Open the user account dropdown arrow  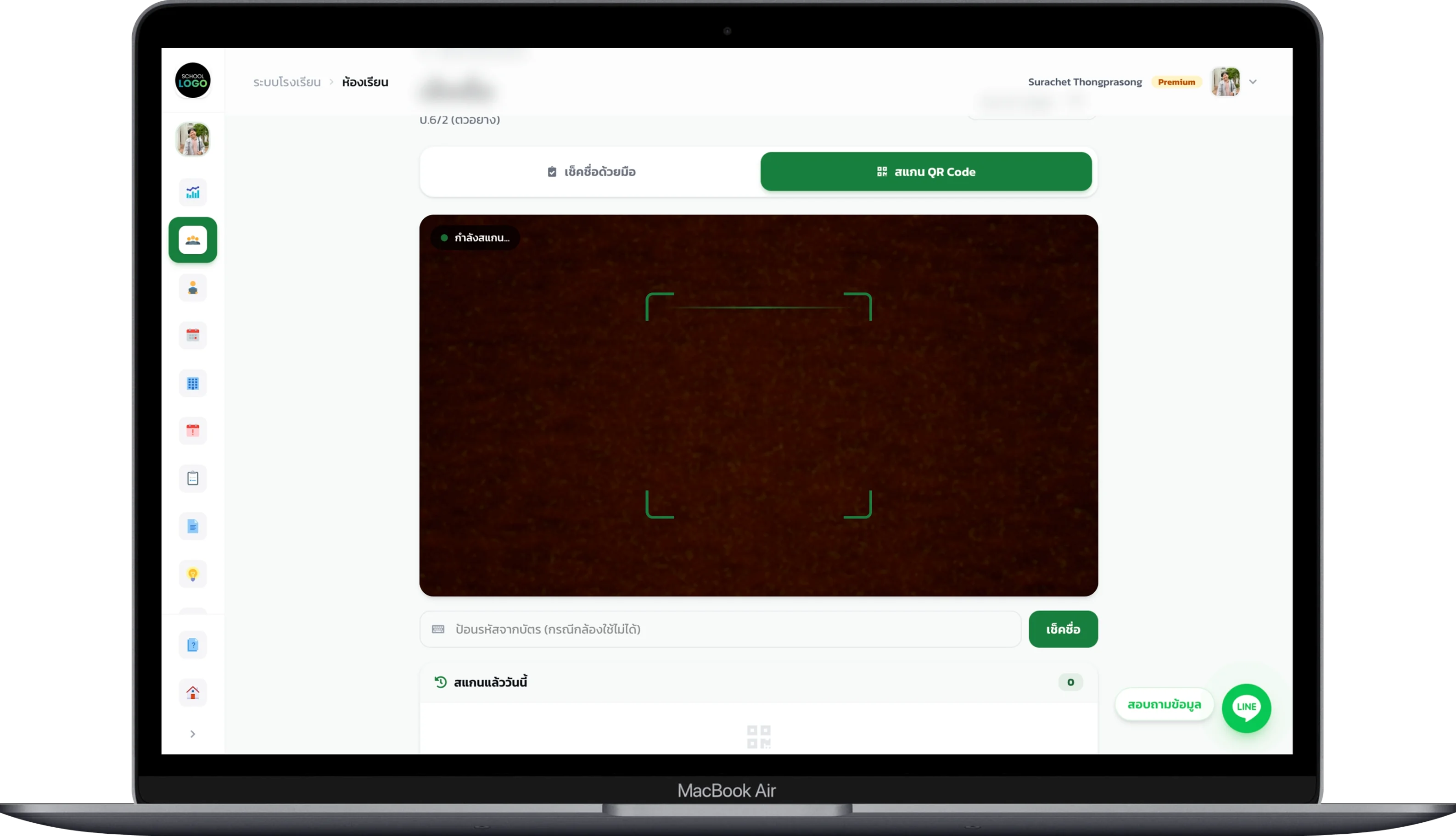click(x=1253, y=82)
